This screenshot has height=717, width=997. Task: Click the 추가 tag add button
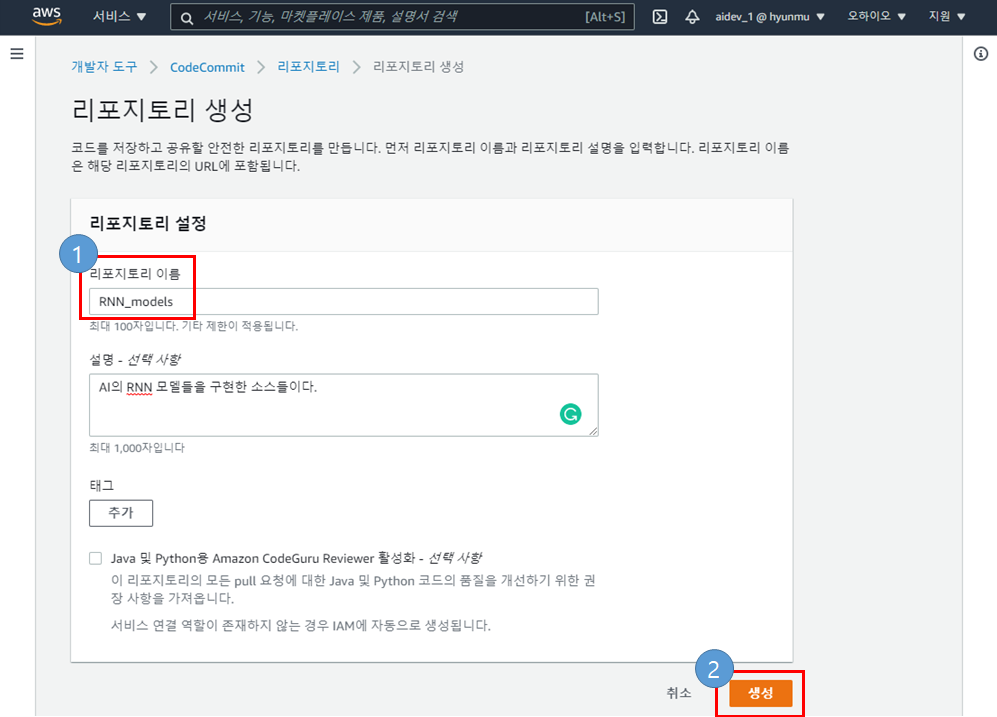[x=121, y=513]
